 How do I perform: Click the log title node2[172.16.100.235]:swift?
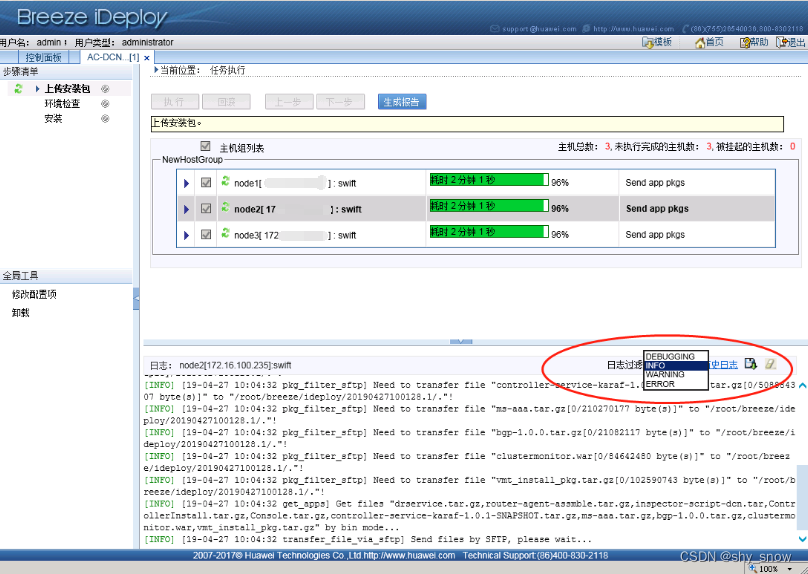coord(235,365)
